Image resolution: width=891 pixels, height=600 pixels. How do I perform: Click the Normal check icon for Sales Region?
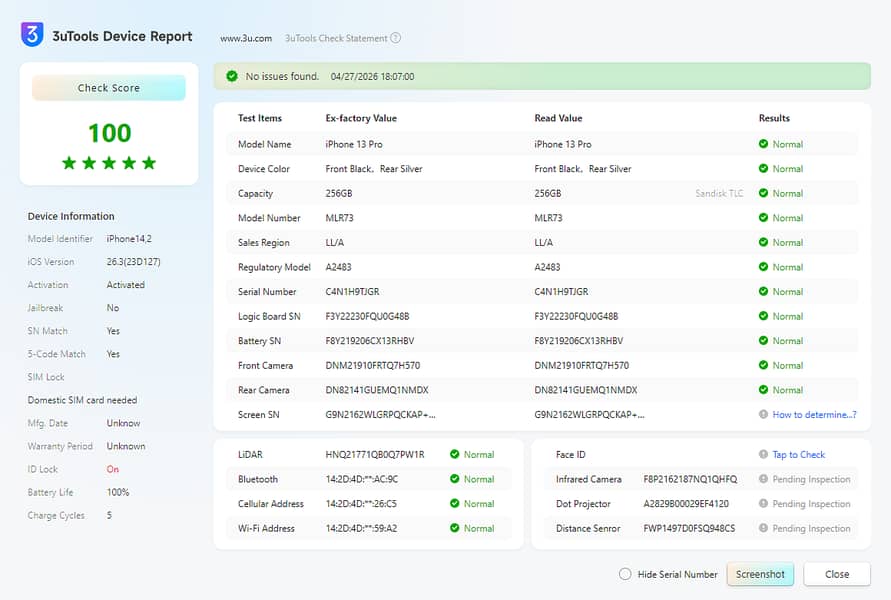click(763, 242)
